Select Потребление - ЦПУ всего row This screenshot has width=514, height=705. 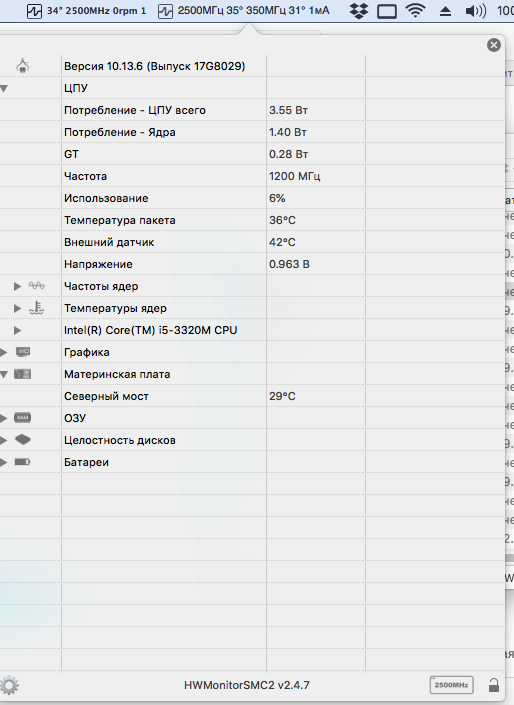click(252, 110)
